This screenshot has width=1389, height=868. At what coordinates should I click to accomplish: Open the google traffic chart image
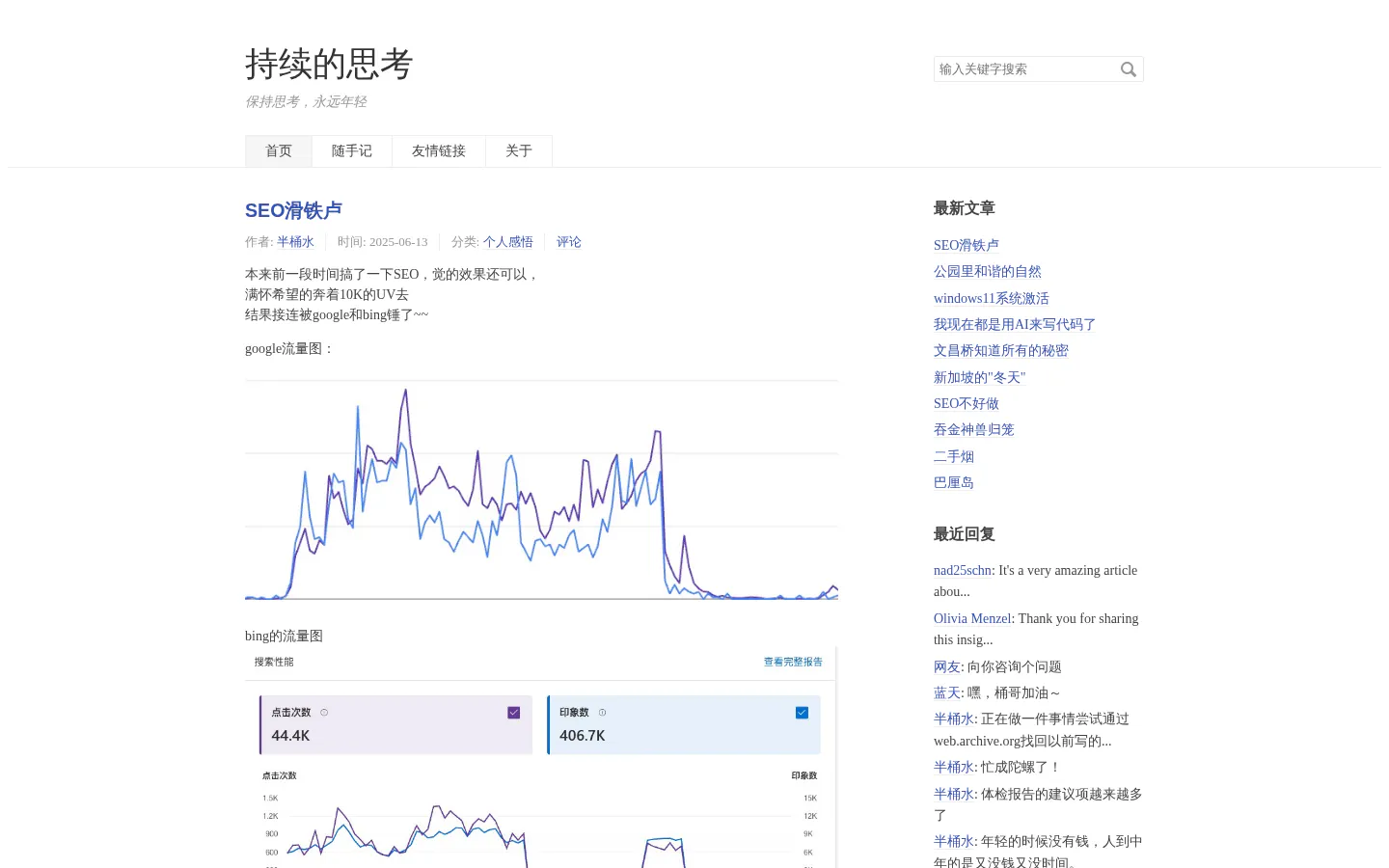point(541,490)
